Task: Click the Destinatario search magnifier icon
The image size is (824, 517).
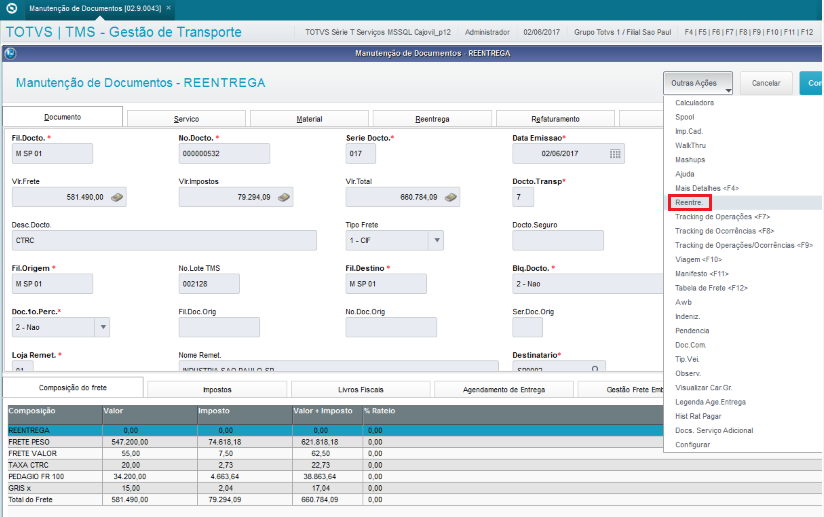Action: (595, 368)
